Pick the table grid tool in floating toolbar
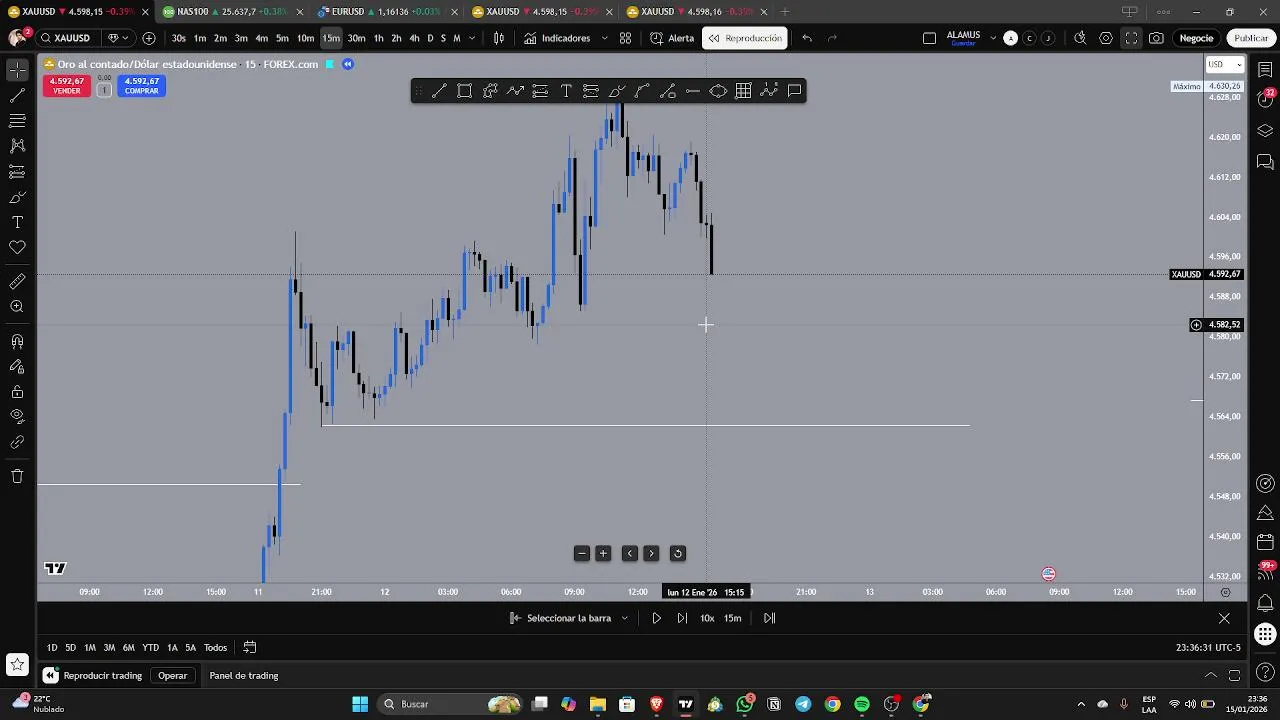Screen dimensions: 1280x720 (743, 91)
